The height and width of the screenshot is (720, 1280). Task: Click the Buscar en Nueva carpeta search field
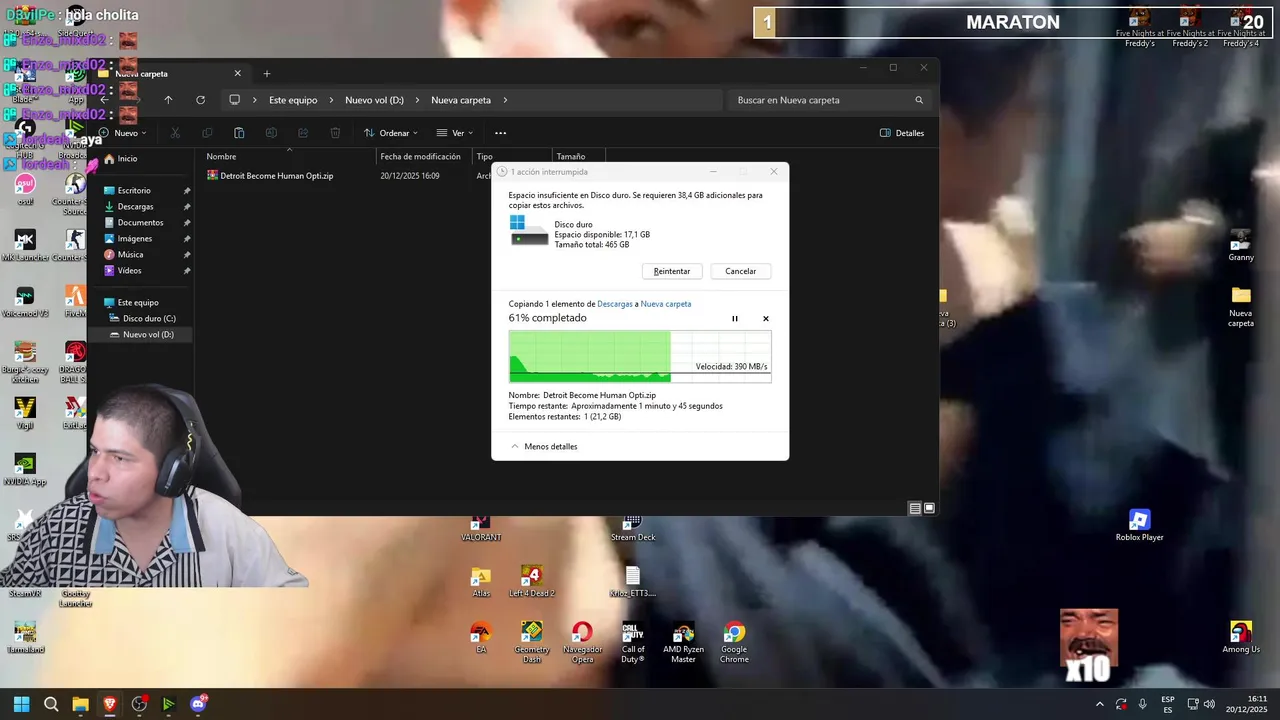[x=830, y=100]
